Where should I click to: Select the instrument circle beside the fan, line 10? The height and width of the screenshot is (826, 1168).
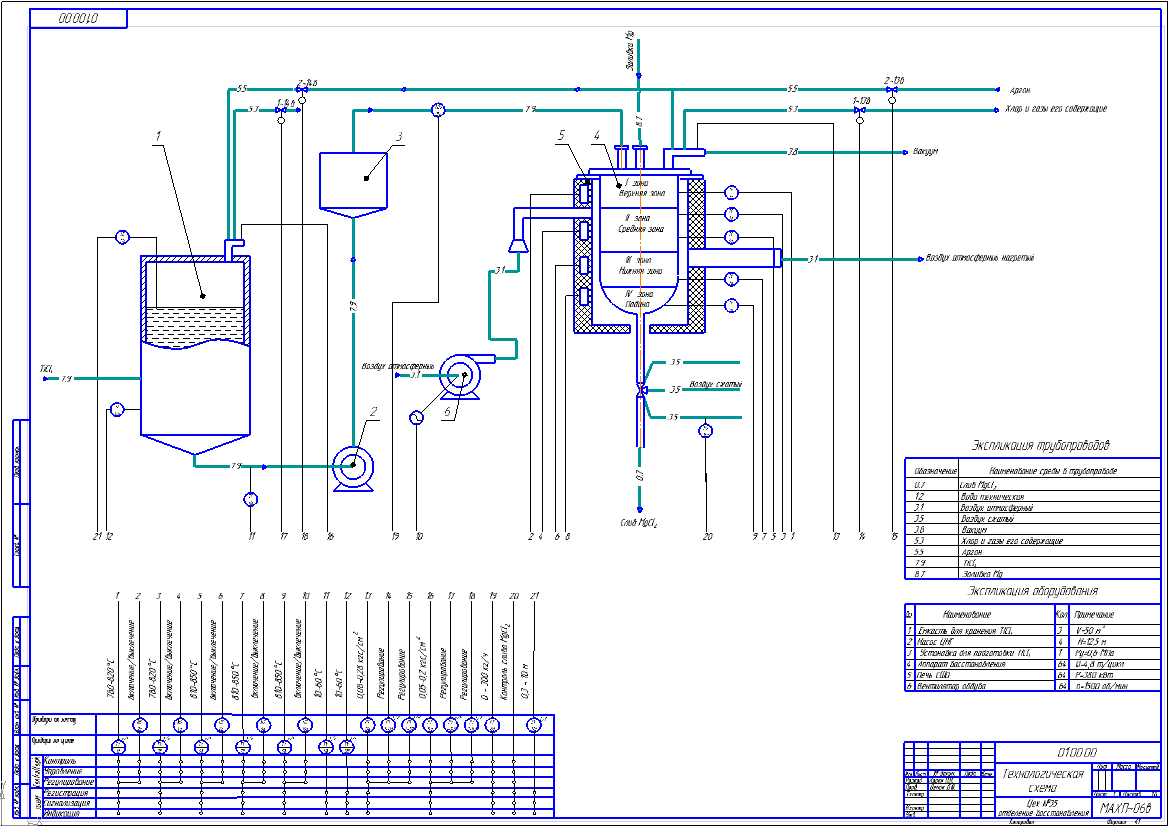coord(416,418)
